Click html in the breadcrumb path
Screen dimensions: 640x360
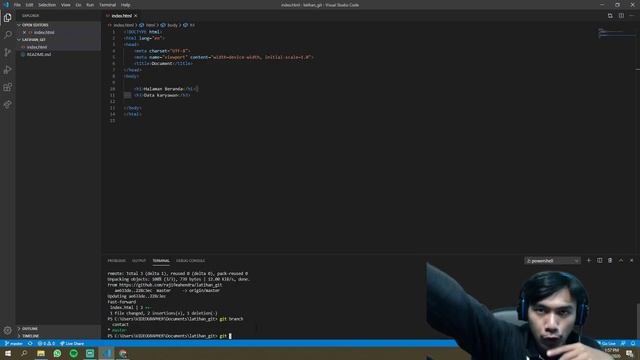click(x=151, y=25)
